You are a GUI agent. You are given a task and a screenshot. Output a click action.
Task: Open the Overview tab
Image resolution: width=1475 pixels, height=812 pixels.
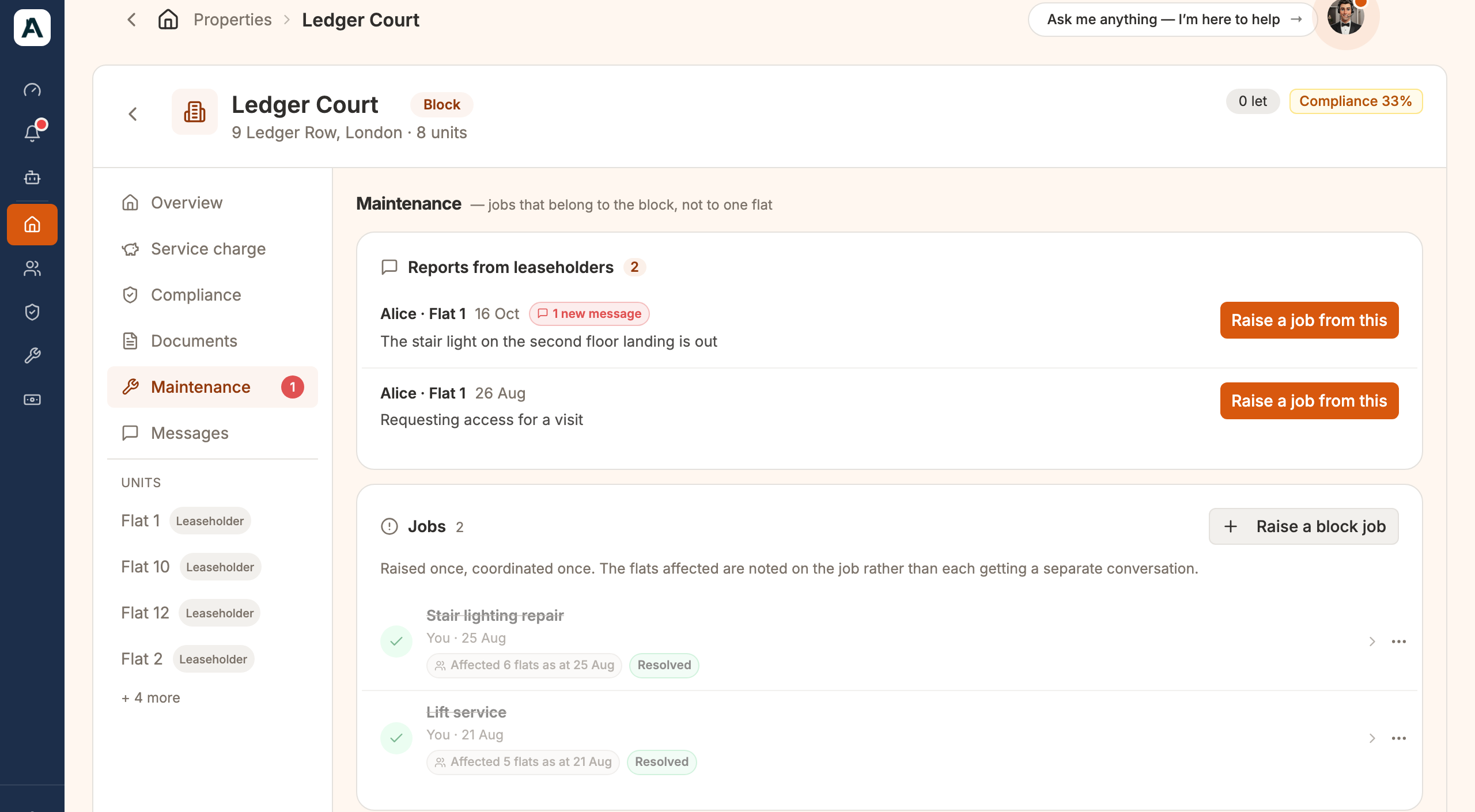tap(213, 203)
